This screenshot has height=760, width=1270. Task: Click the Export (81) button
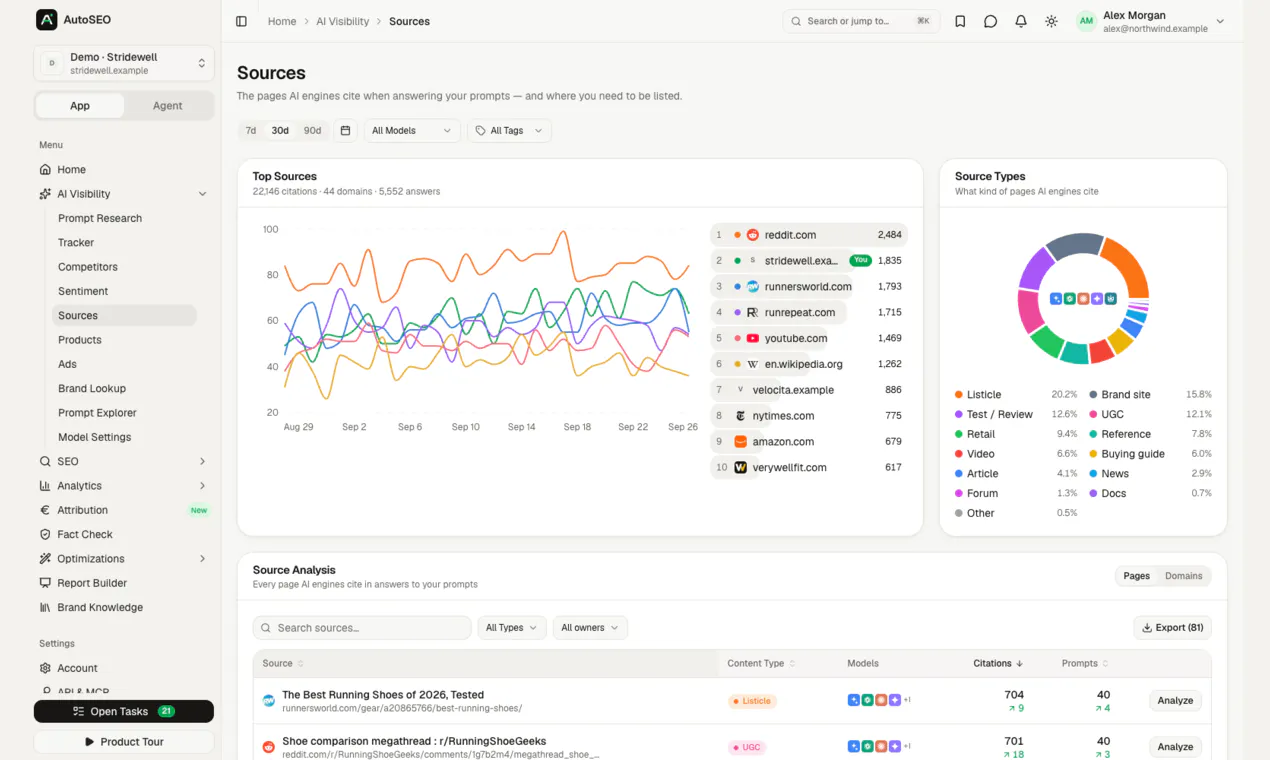pos(1172,628)
